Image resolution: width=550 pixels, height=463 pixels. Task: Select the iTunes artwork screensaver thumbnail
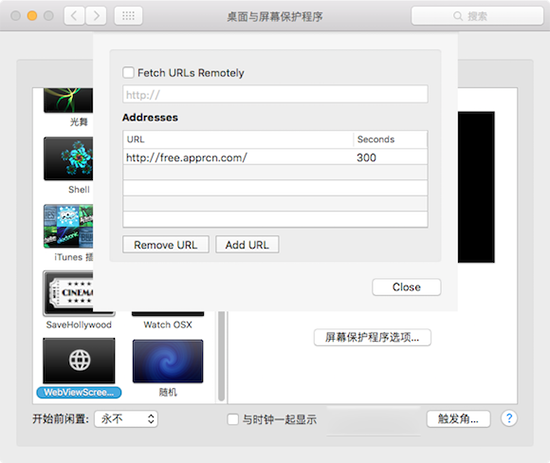[x=68, y=226]
